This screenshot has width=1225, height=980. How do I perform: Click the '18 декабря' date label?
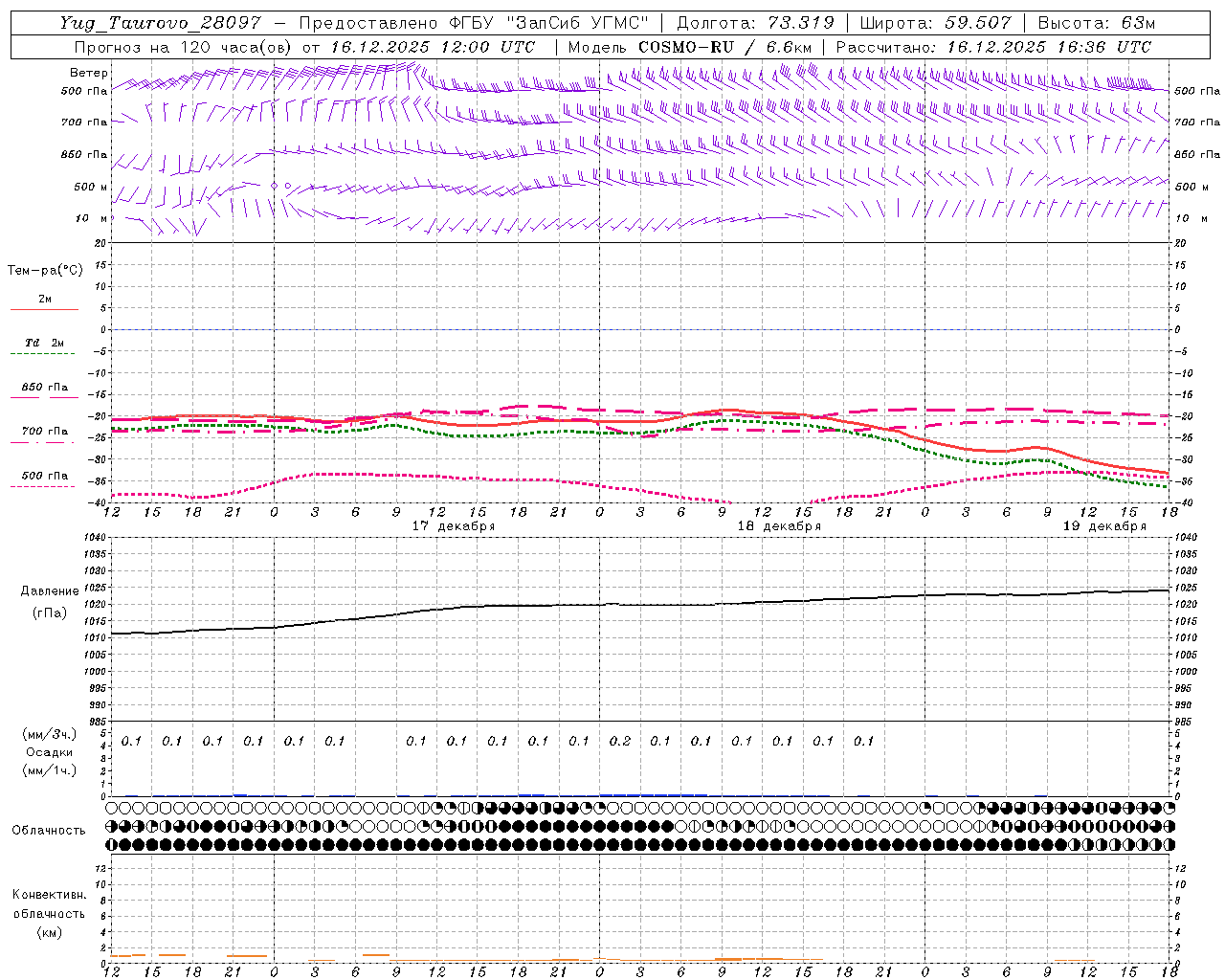[x=779, y=526]
